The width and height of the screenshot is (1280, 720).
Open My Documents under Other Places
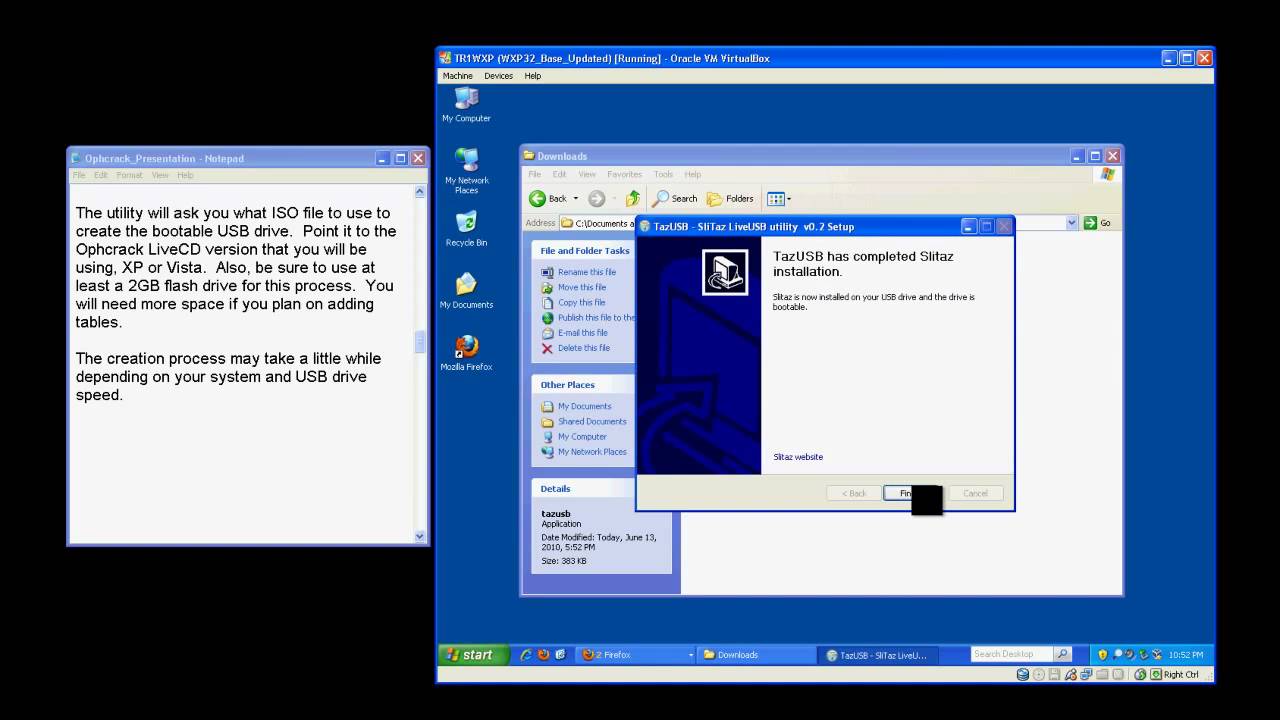(576, 406)
